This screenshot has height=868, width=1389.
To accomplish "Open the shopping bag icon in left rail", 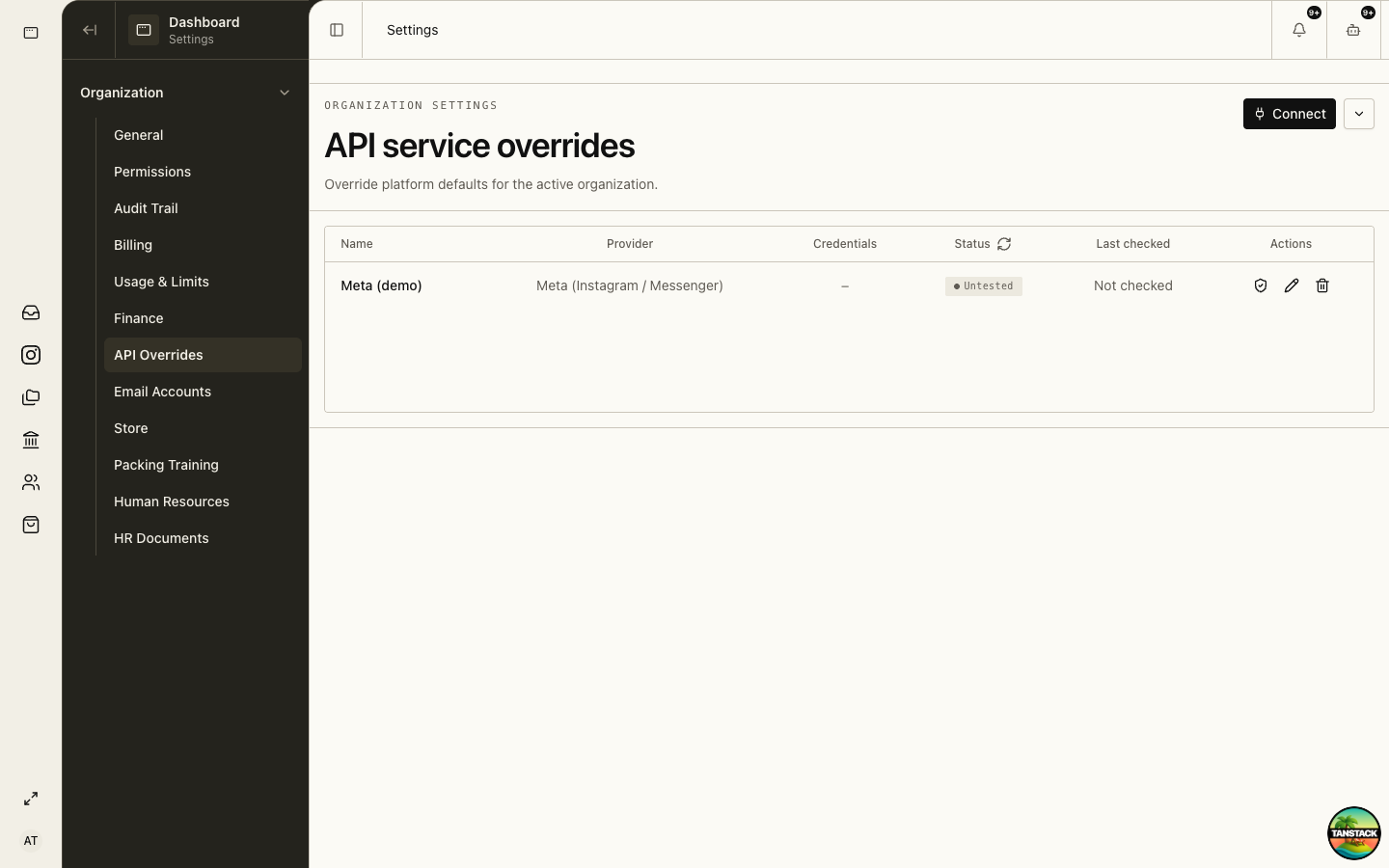I will pos(31,525).
